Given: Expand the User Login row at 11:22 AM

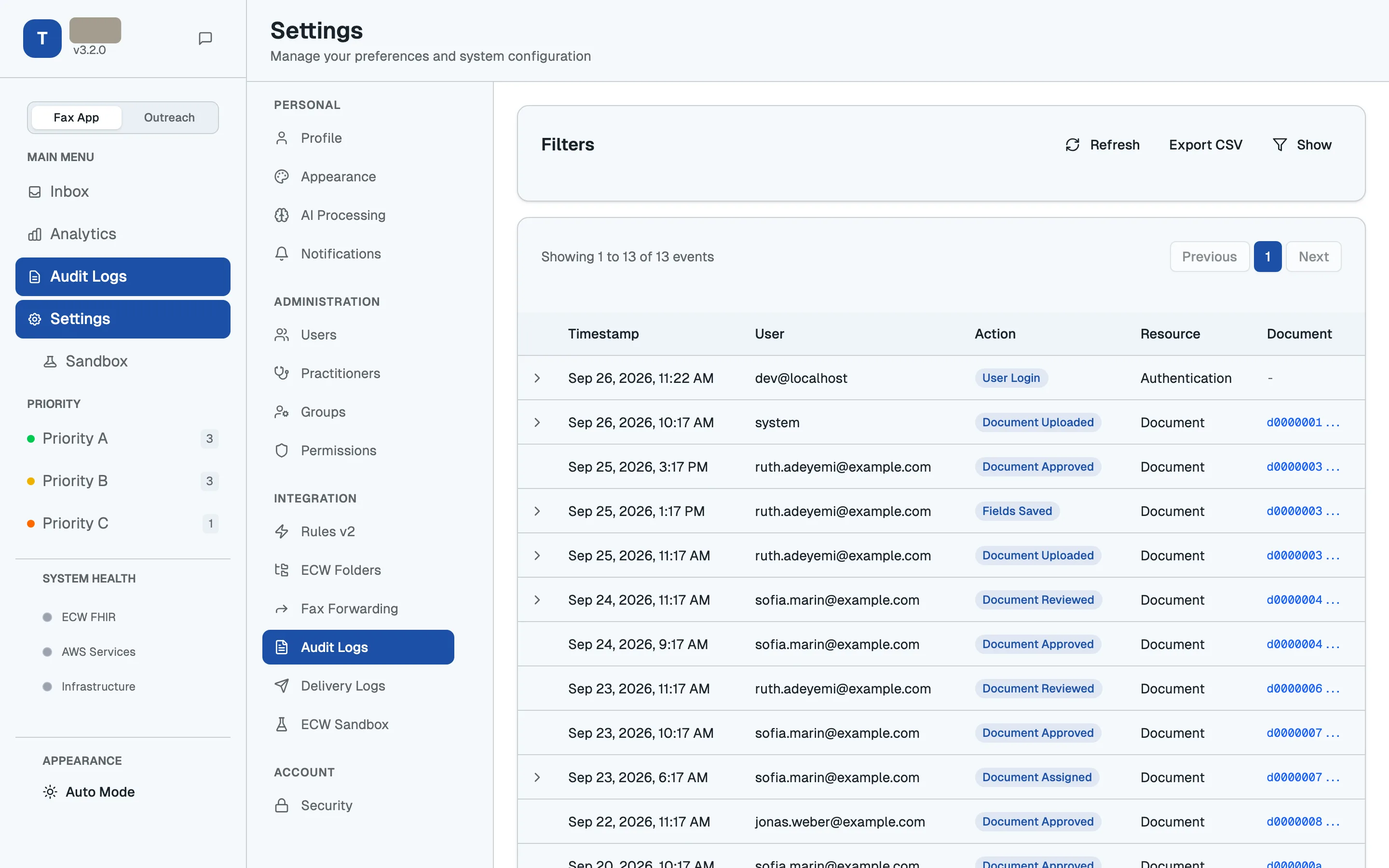Looking at the screenshot, I should pyautogui.click(x=537, y=379).
